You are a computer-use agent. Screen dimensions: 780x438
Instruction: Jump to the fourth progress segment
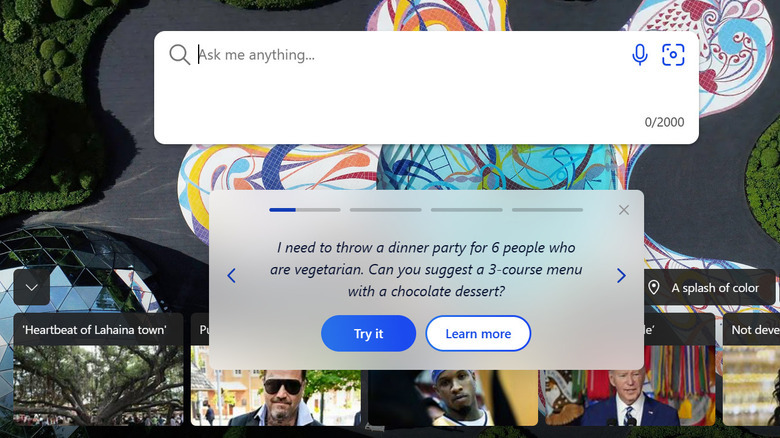[547, 210]
